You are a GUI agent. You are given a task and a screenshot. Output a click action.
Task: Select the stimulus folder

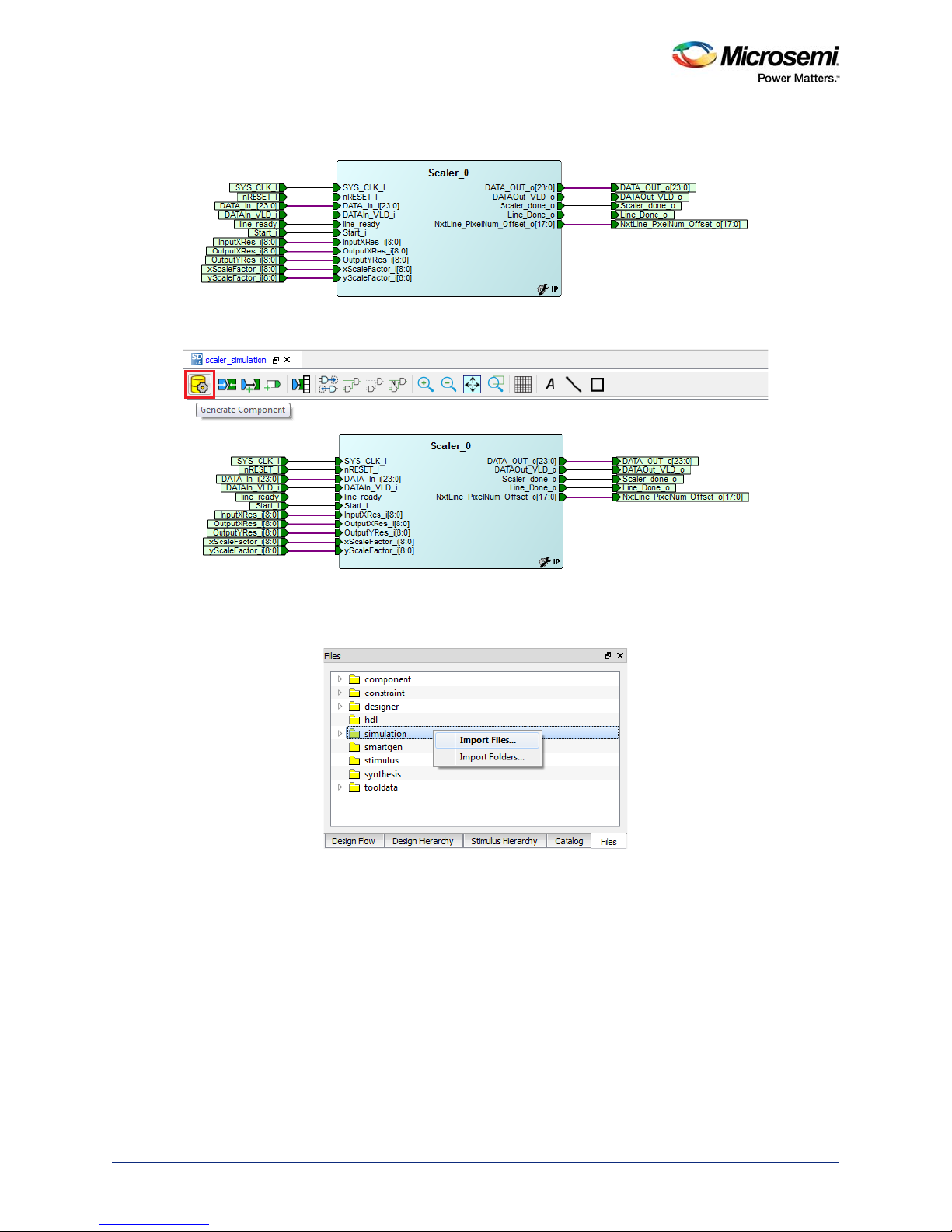tap(374, 761)
